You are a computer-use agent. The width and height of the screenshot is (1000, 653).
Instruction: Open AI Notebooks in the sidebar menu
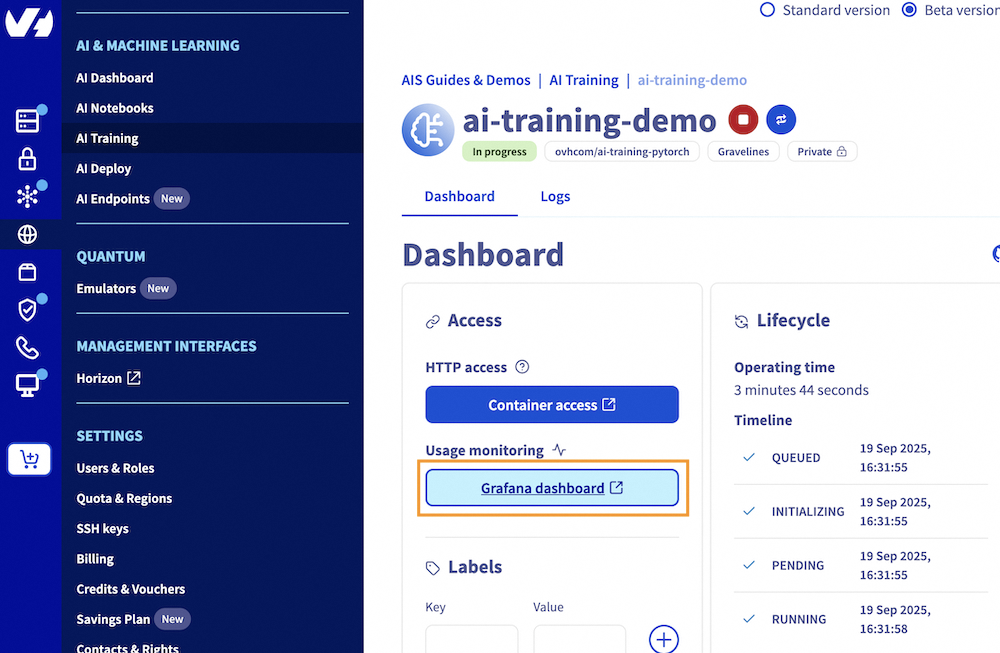[x=115, y=108]
